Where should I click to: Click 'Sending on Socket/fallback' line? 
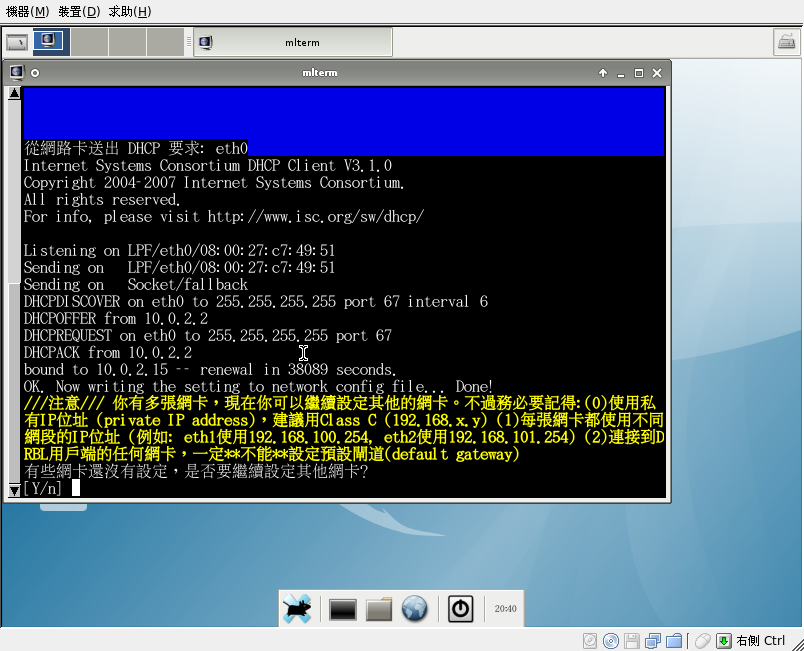coord(136,284)
